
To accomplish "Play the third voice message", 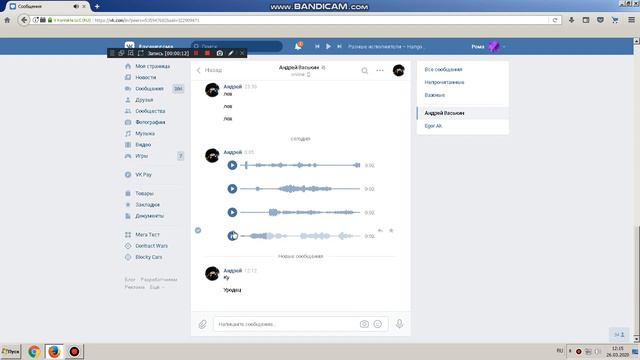I will click(x=232, y=212).
